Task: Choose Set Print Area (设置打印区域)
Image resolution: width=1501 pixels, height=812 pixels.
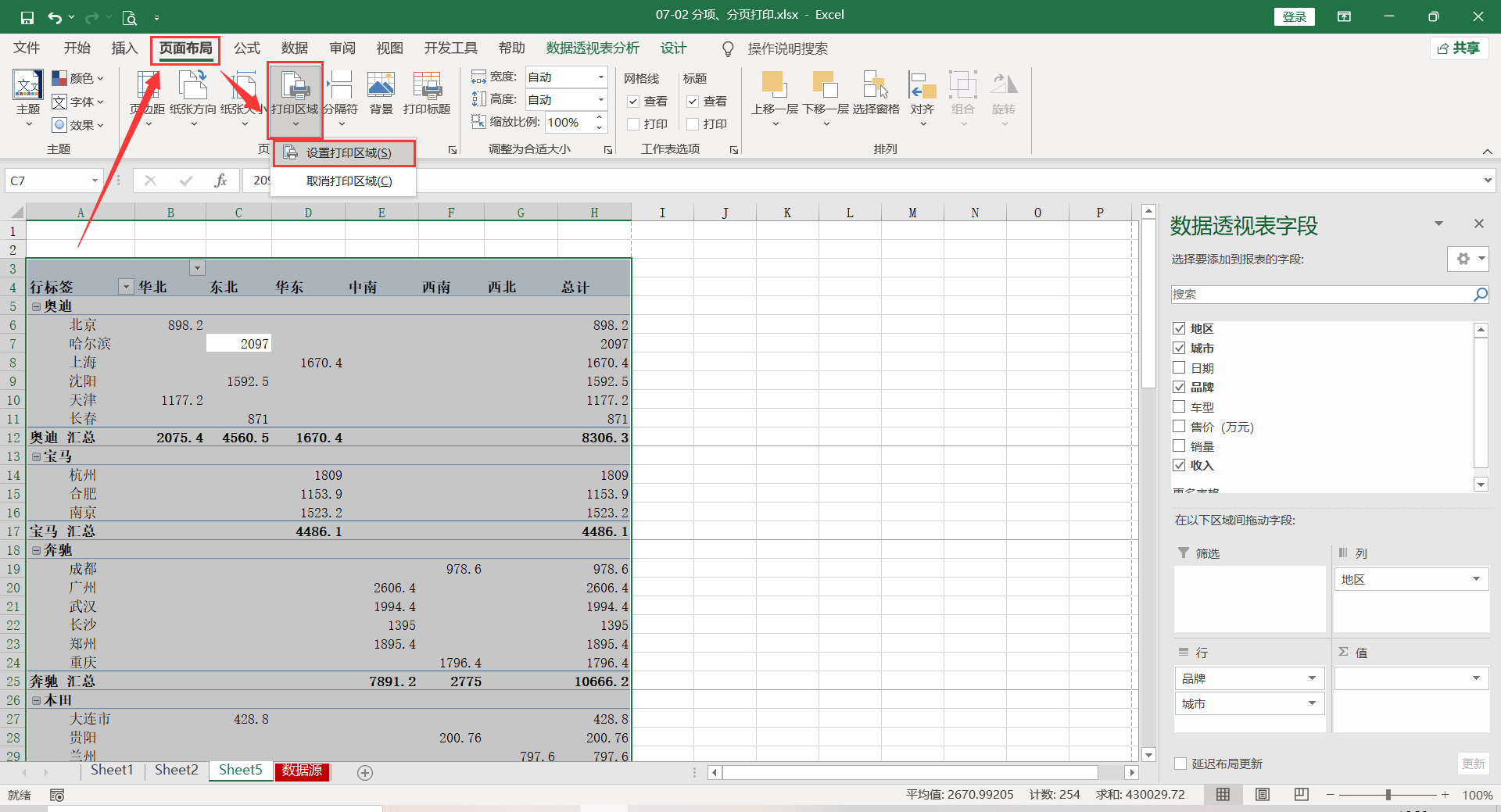Action: click(x=344, y=152)
